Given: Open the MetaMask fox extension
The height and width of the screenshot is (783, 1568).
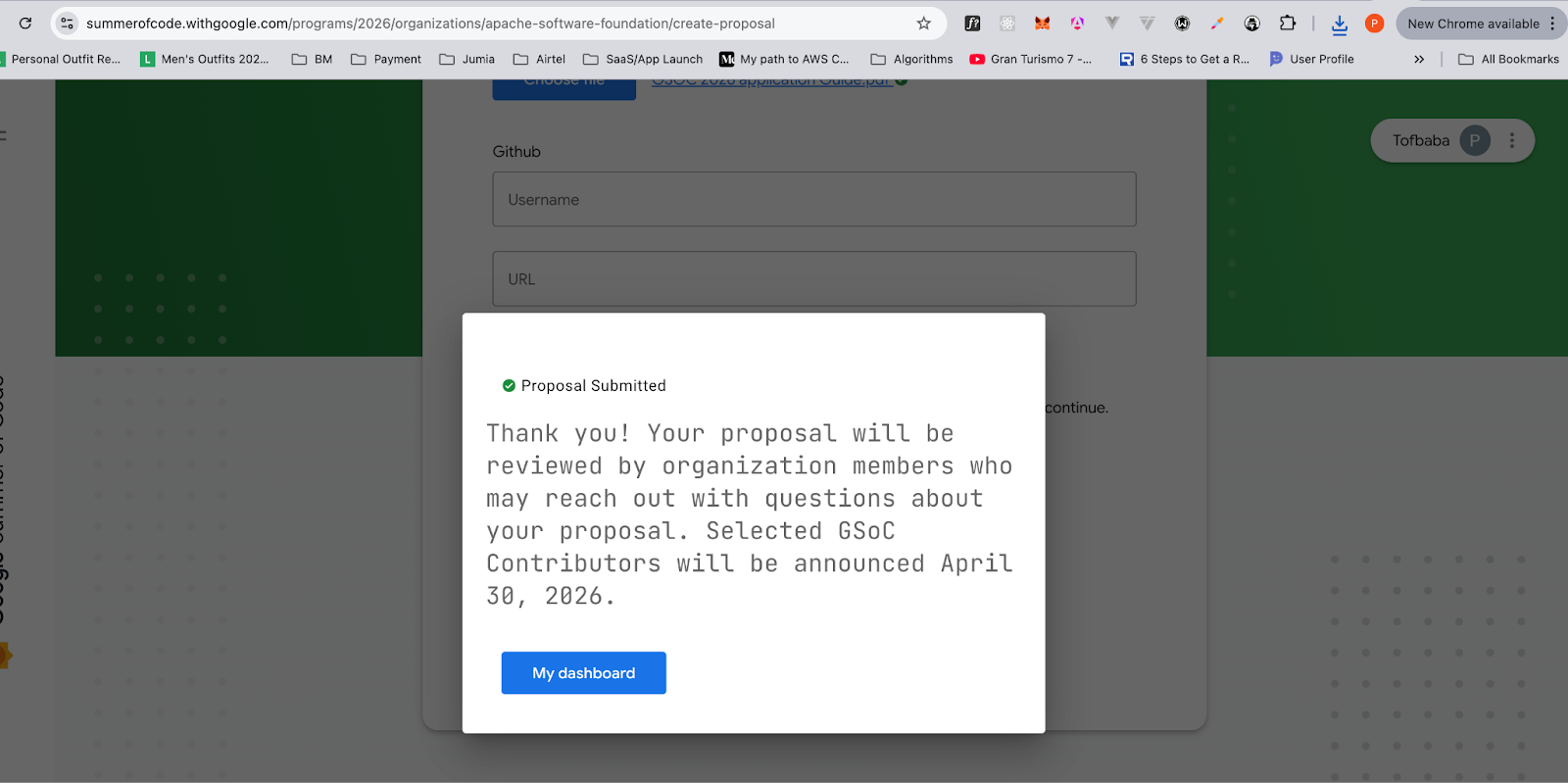Looking at the screenshot, I should click(1043, 24).
